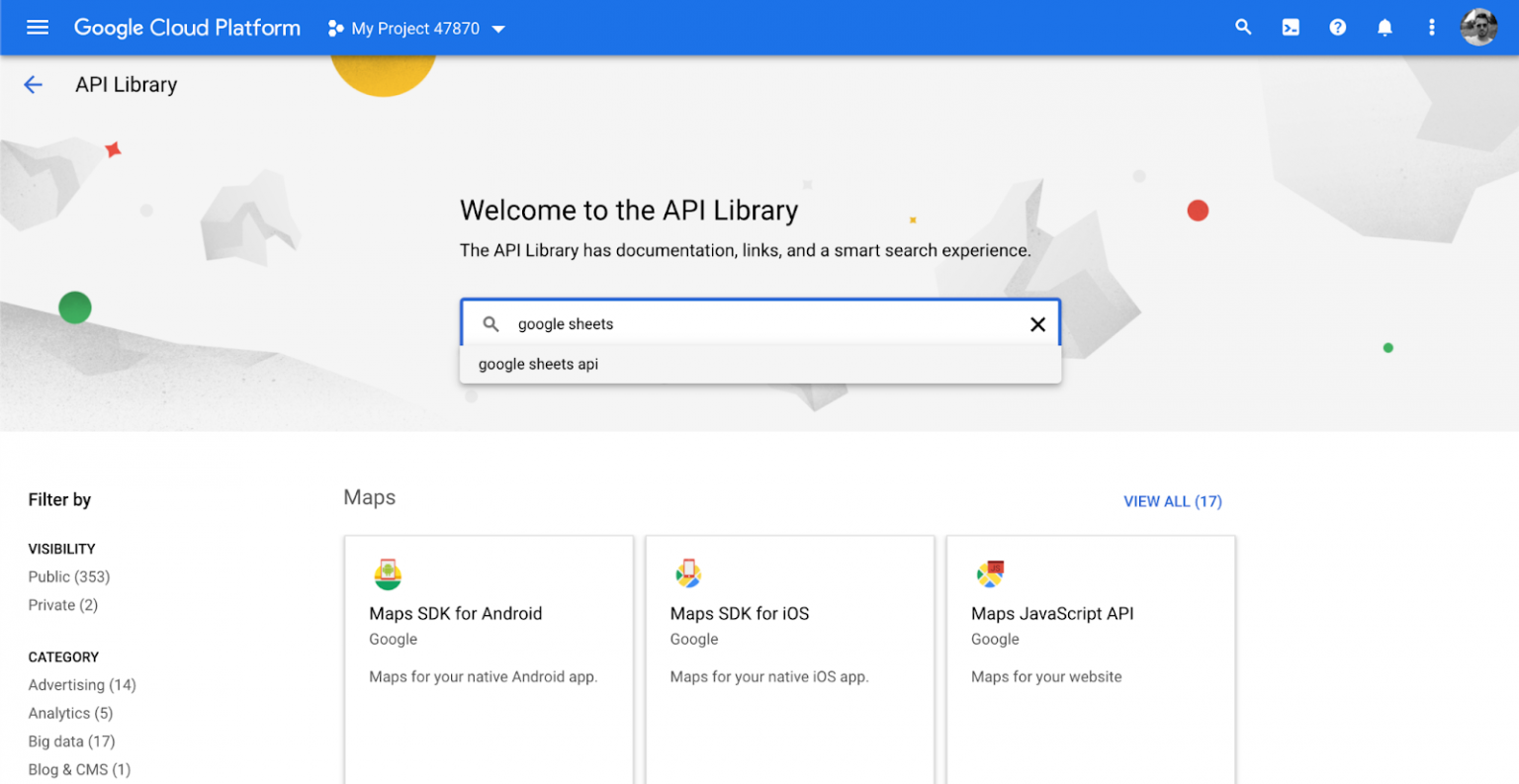
Task: Click the Welcome to the API Library heading
Action: [x=629, y=211]
